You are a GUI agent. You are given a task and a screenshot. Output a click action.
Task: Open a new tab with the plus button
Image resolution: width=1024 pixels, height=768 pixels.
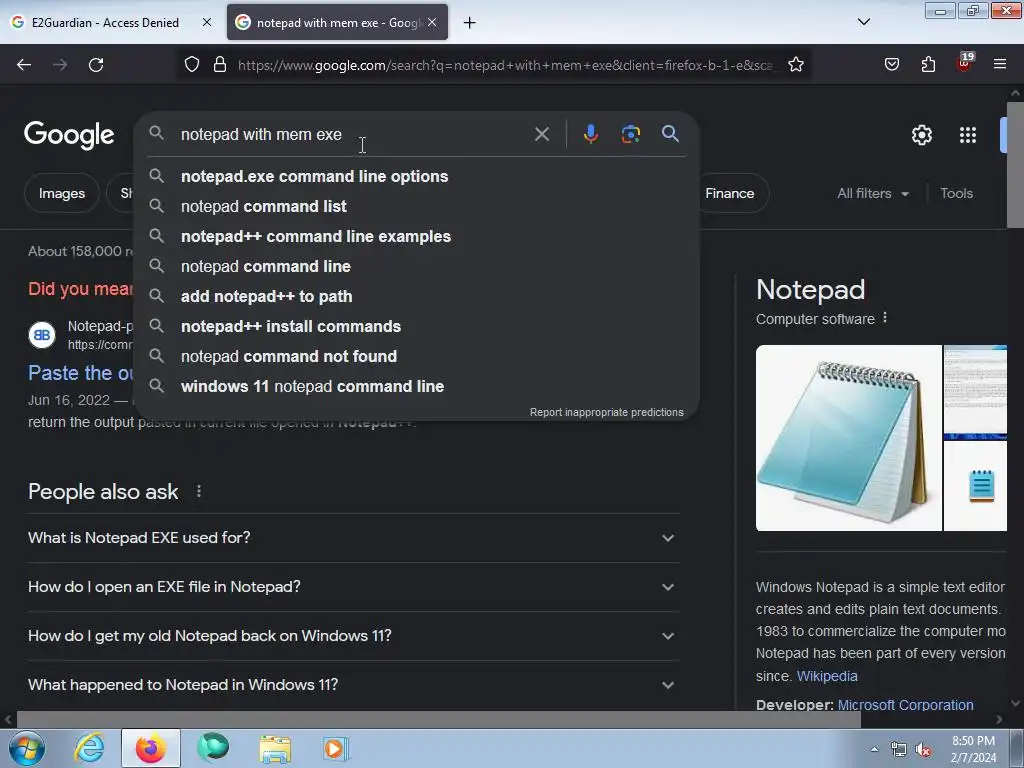[469, 23]
